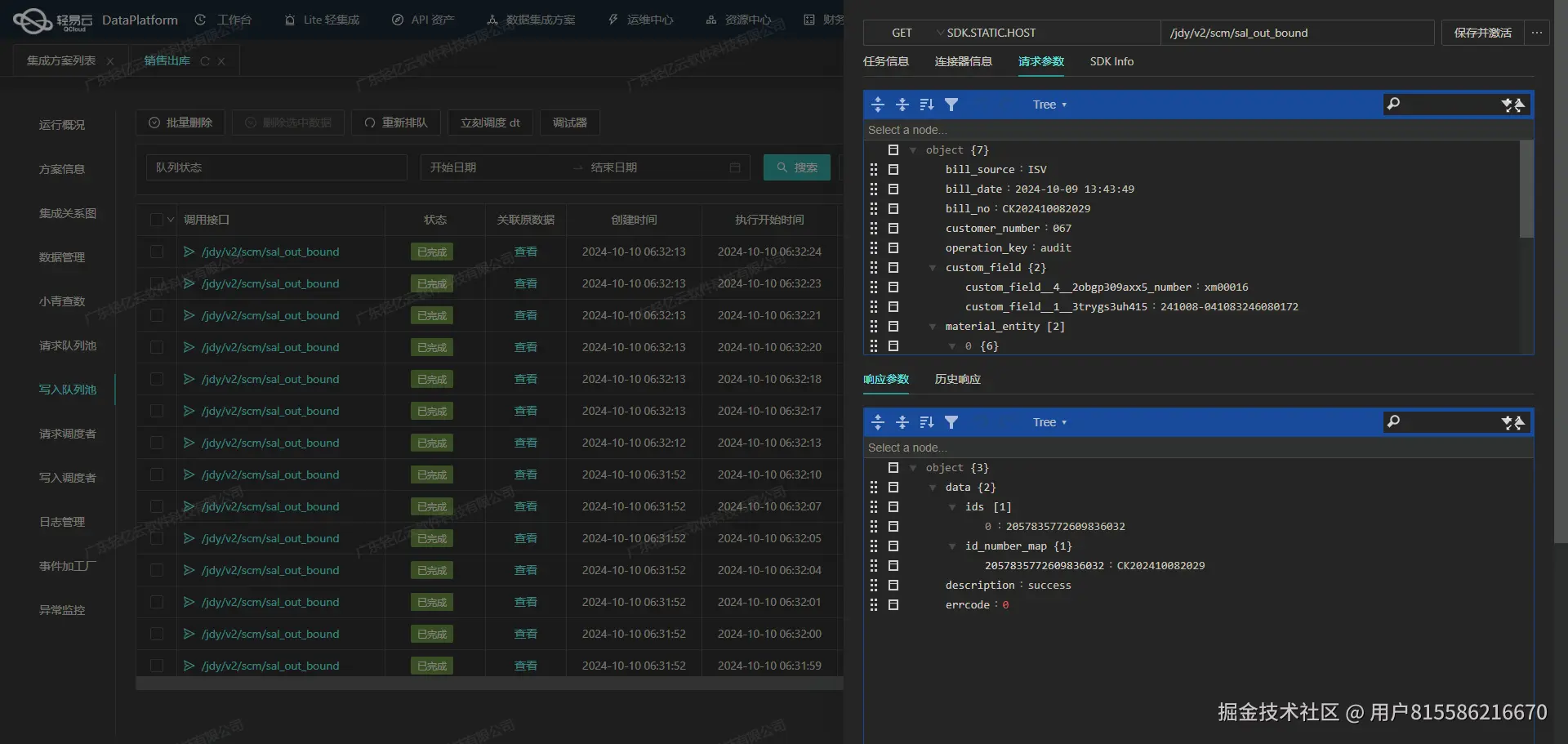The image size is (1568, 744).
Task: Switch to the 任务信息 tab
Action: (x=886, y=61)
